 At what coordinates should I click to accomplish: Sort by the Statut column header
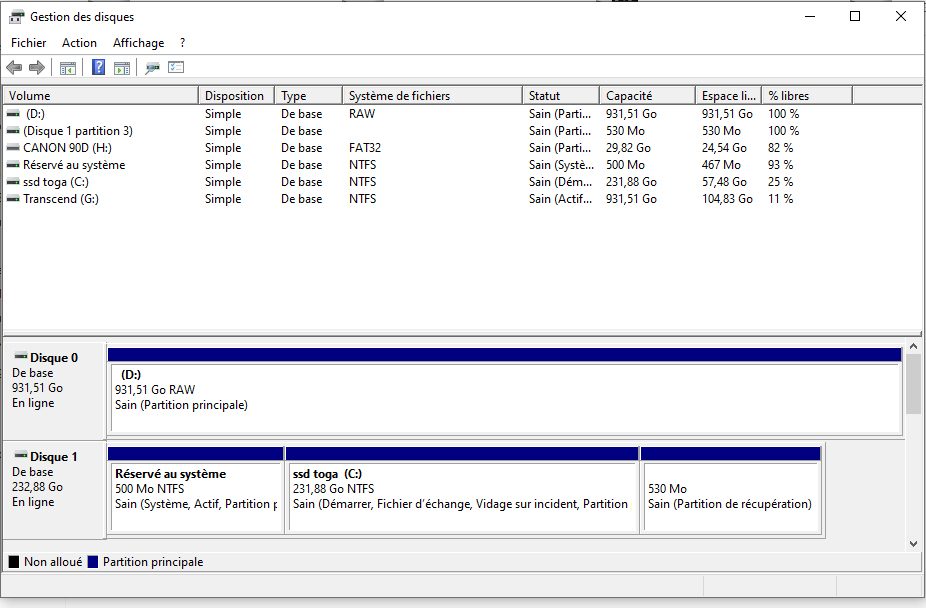(562, 96)
